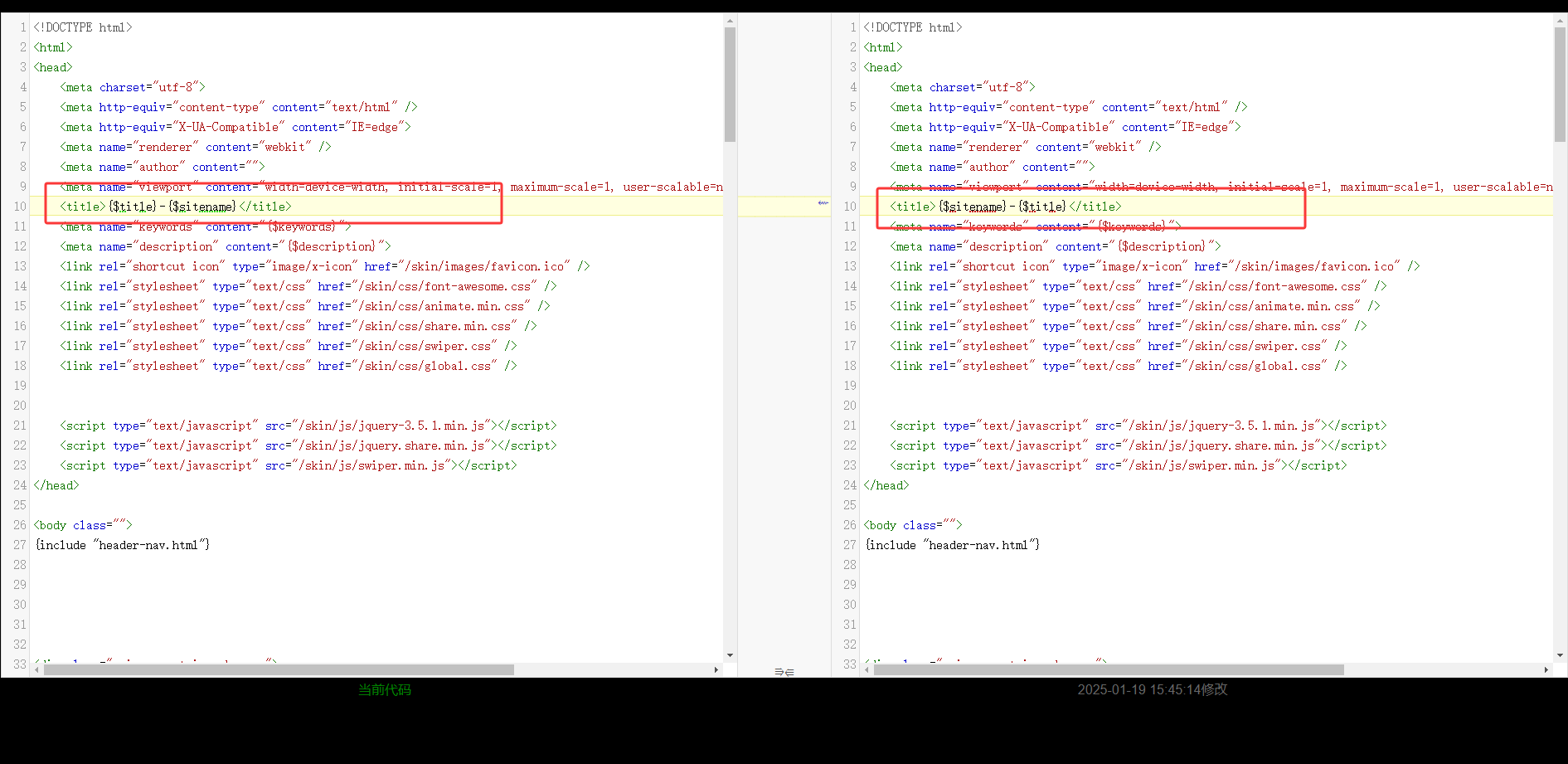This screenshot has height=764, width=1568.
Task: Click the left pane's vertical scrollbar down arrow
Action: (x=730, y=655)
